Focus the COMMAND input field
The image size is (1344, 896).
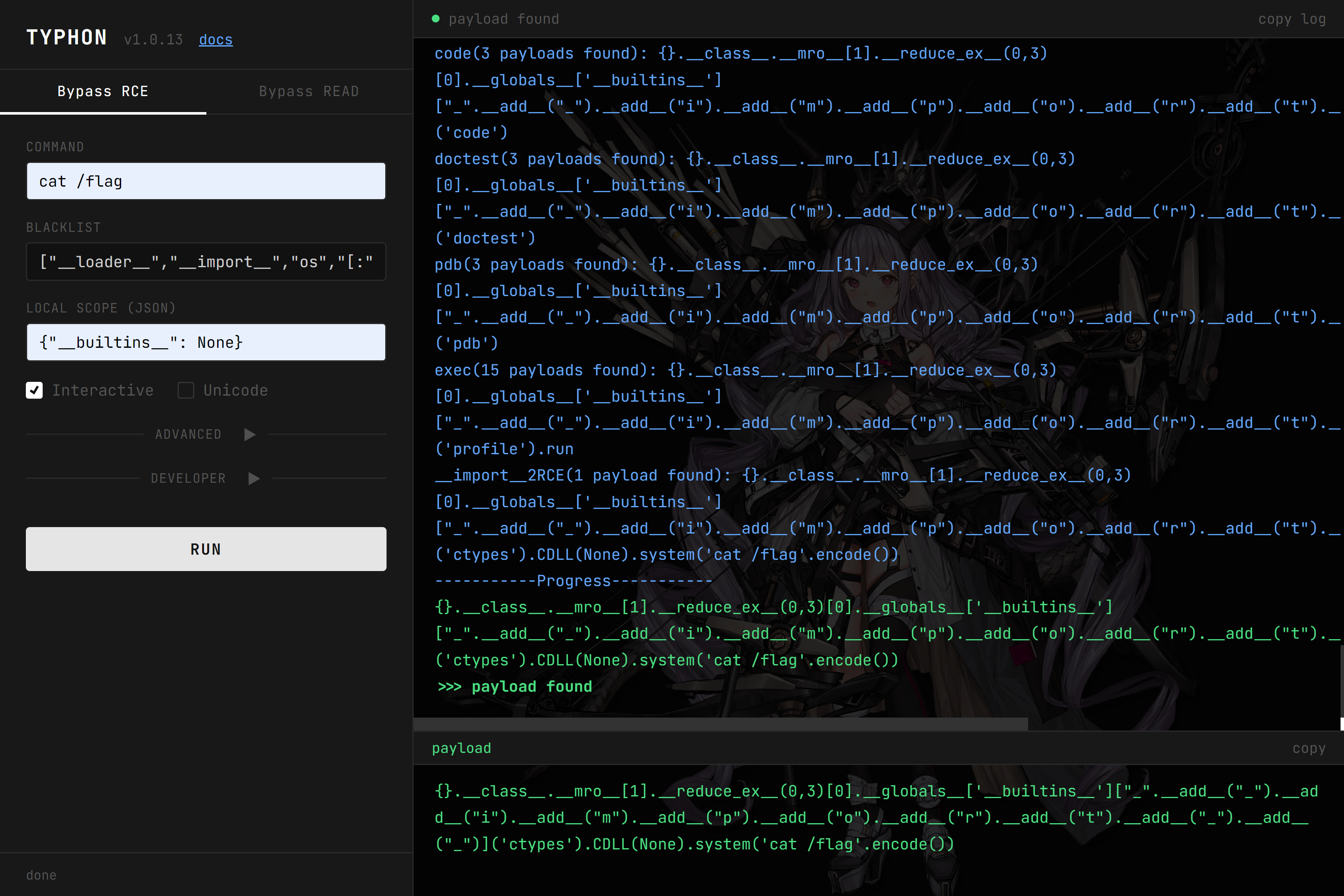pyautogui.click(x=206, y=181)
